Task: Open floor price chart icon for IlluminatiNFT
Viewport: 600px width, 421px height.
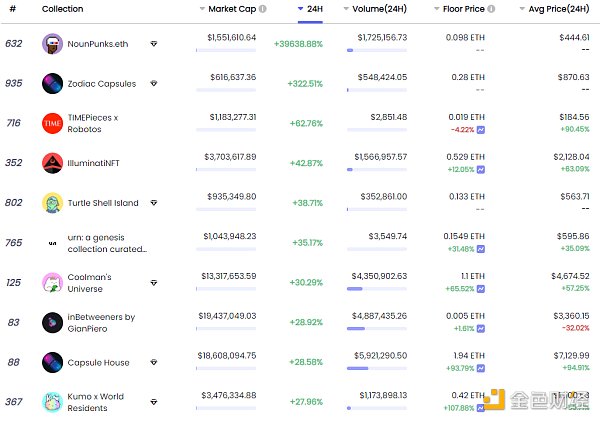Action: click(x=481, y=169)
